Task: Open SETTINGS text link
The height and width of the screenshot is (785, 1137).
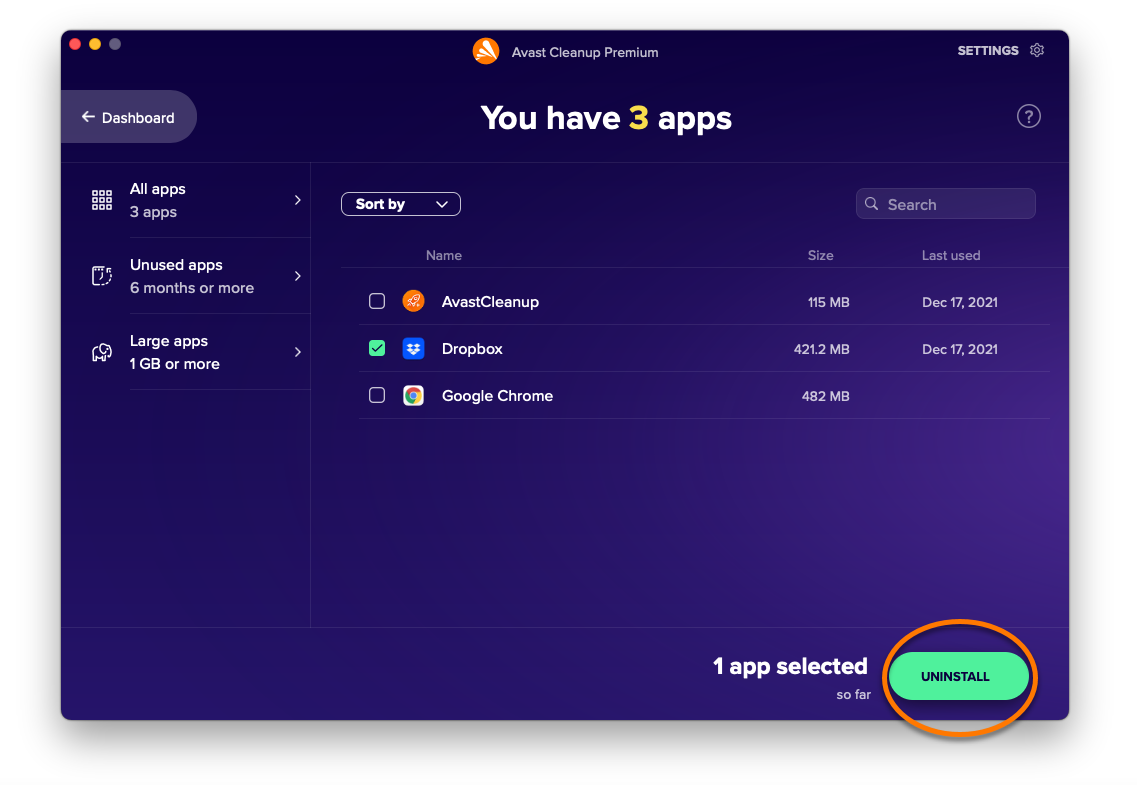Action: [988, 51]
